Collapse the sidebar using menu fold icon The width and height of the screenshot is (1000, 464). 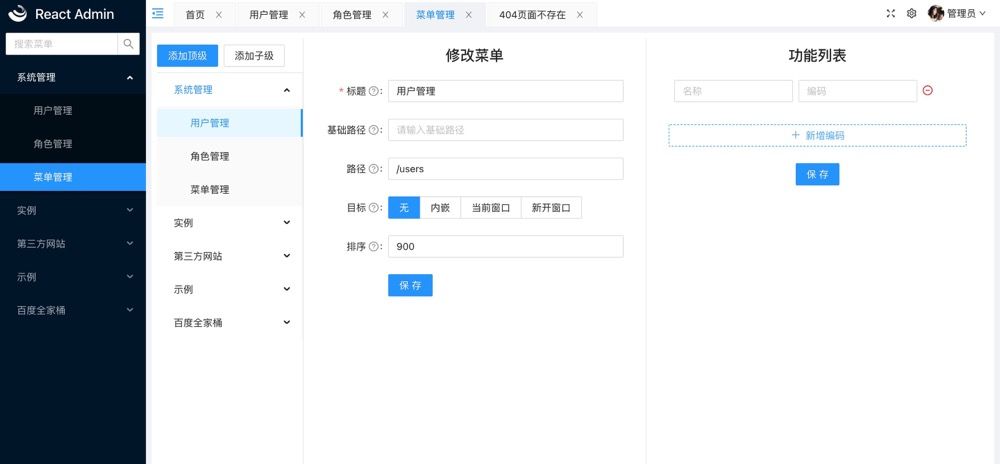point(158,13)
